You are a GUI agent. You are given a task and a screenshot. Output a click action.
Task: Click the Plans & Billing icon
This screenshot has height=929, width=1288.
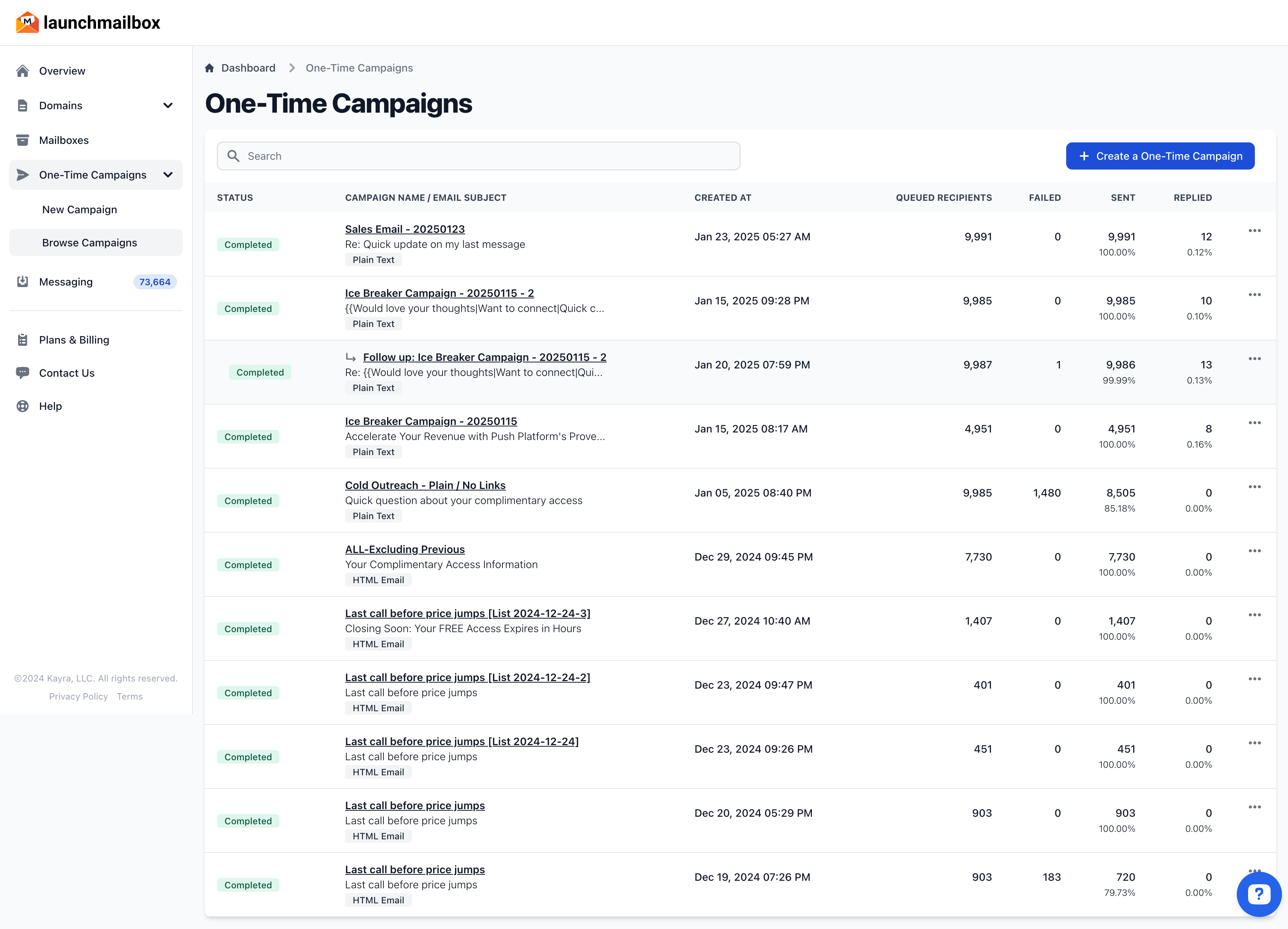click(23, 339)
